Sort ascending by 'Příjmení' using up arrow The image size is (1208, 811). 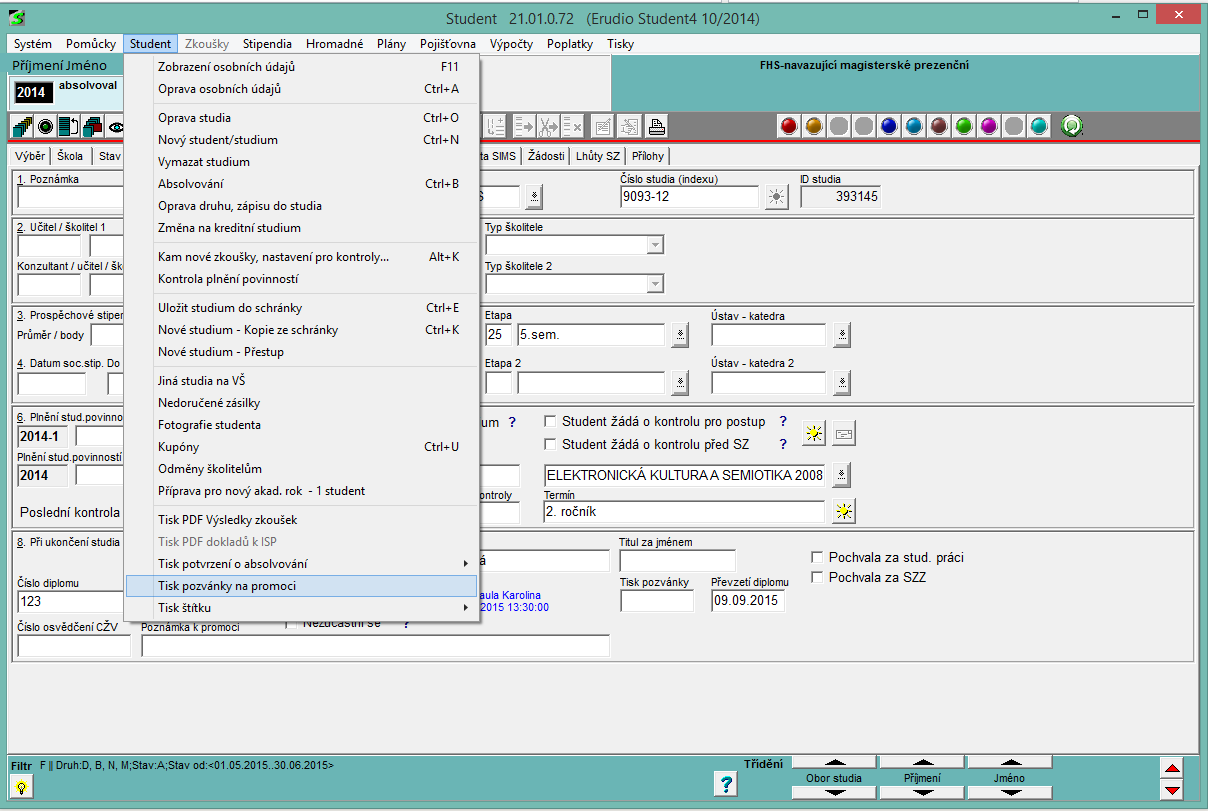point(921,763)
